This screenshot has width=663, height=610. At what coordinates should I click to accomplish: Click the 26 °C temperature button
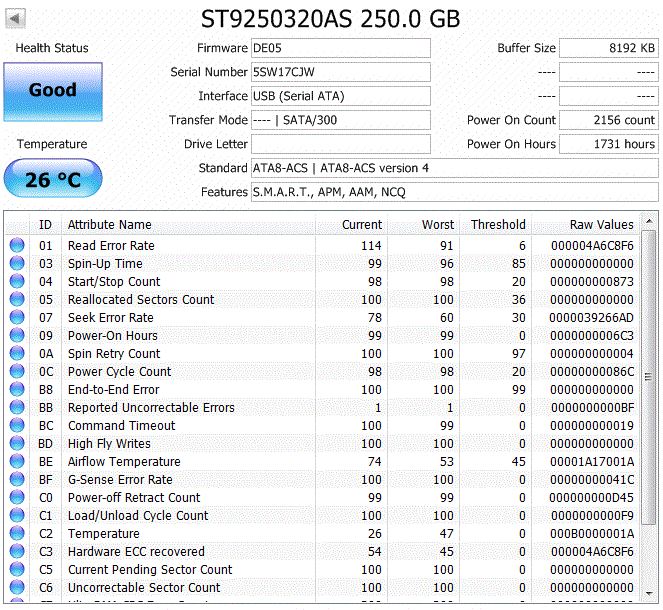53,178
